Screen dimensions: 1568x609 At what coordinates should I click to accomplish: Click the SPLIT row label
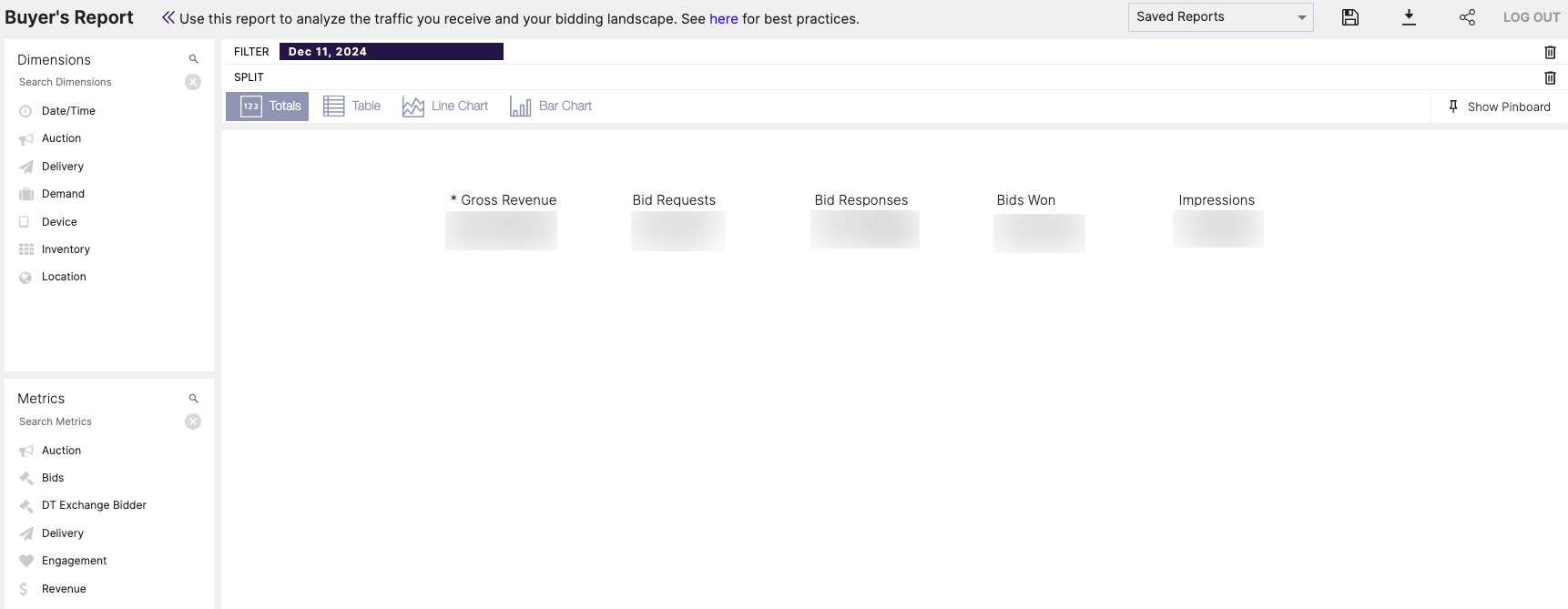point(249,77)
